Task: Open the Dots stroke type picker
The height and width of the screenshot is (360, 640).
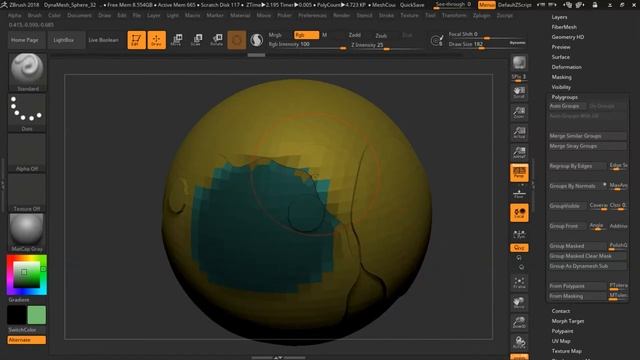Action: 27,112
